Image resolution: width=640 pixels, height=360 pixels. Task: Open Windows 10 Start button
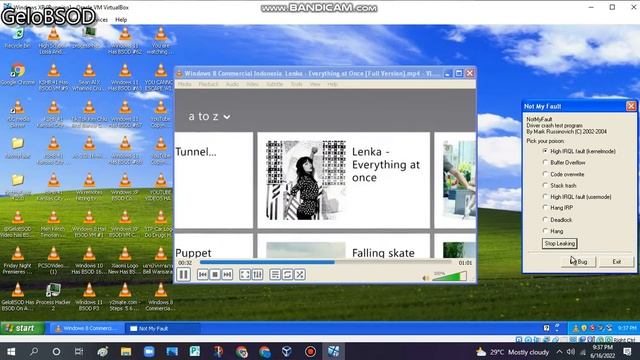(11, 351)
